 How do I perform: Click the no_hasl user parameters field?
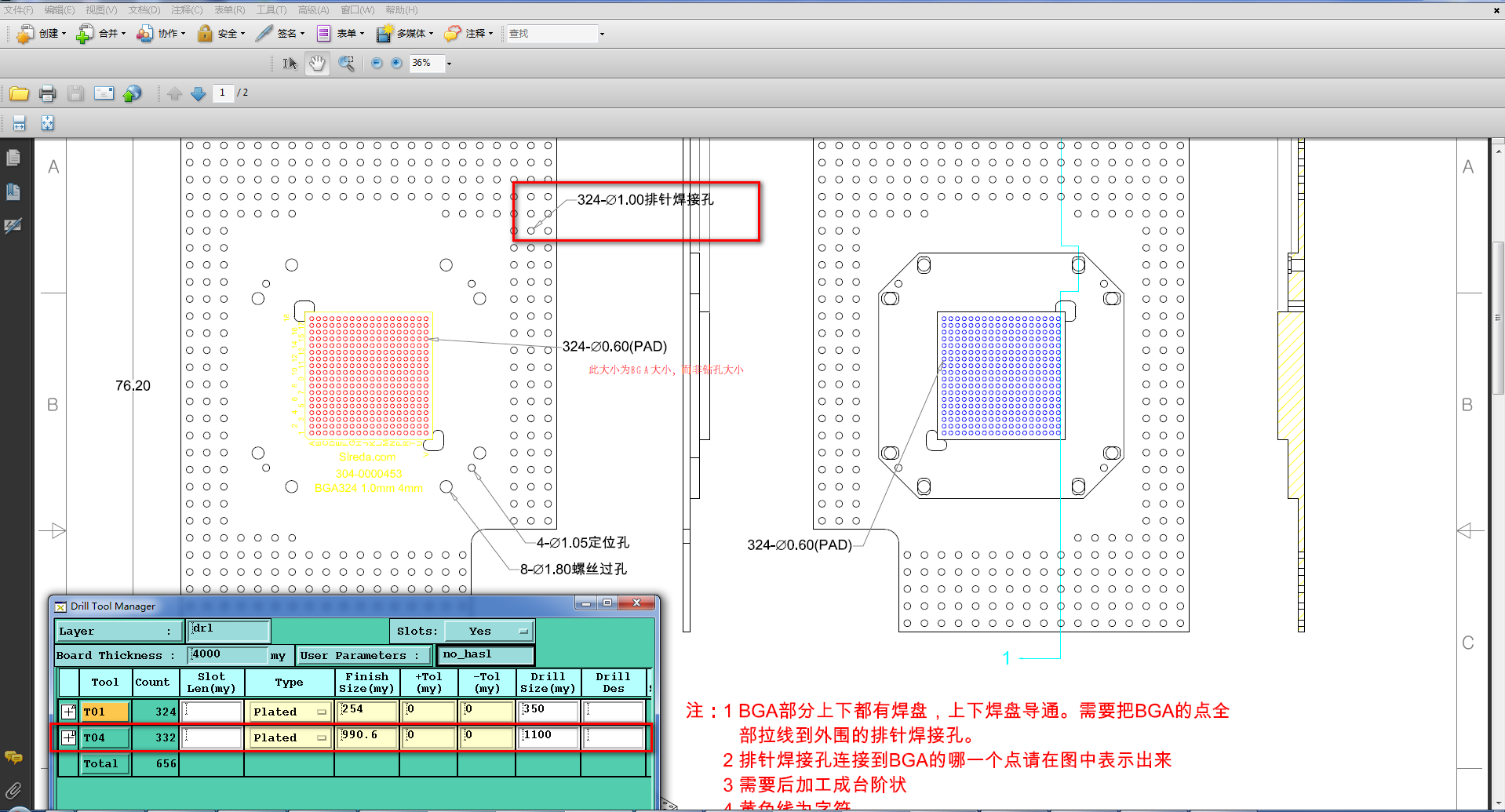(486, 654)
